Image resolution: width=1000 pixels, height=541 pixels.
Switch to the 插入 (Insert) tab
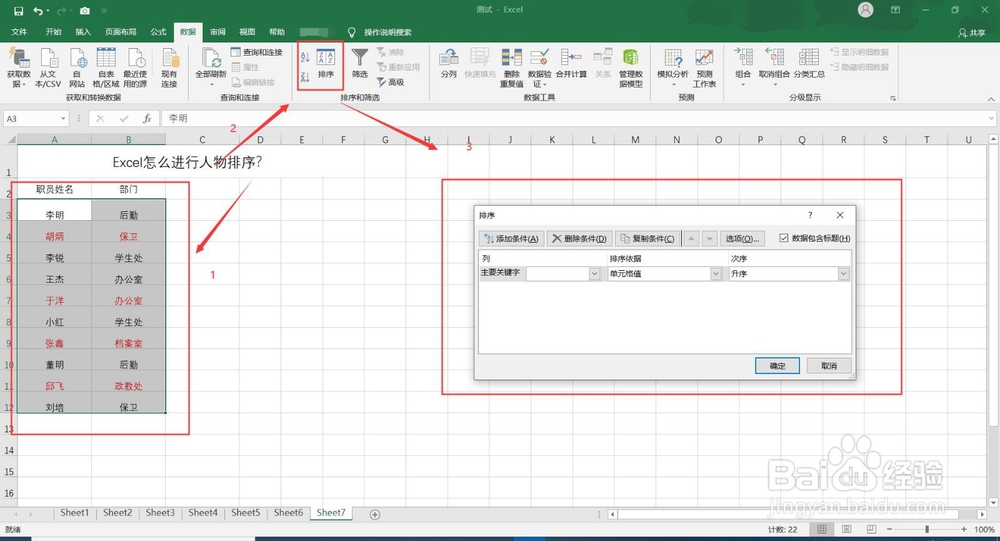coord(83,32)
